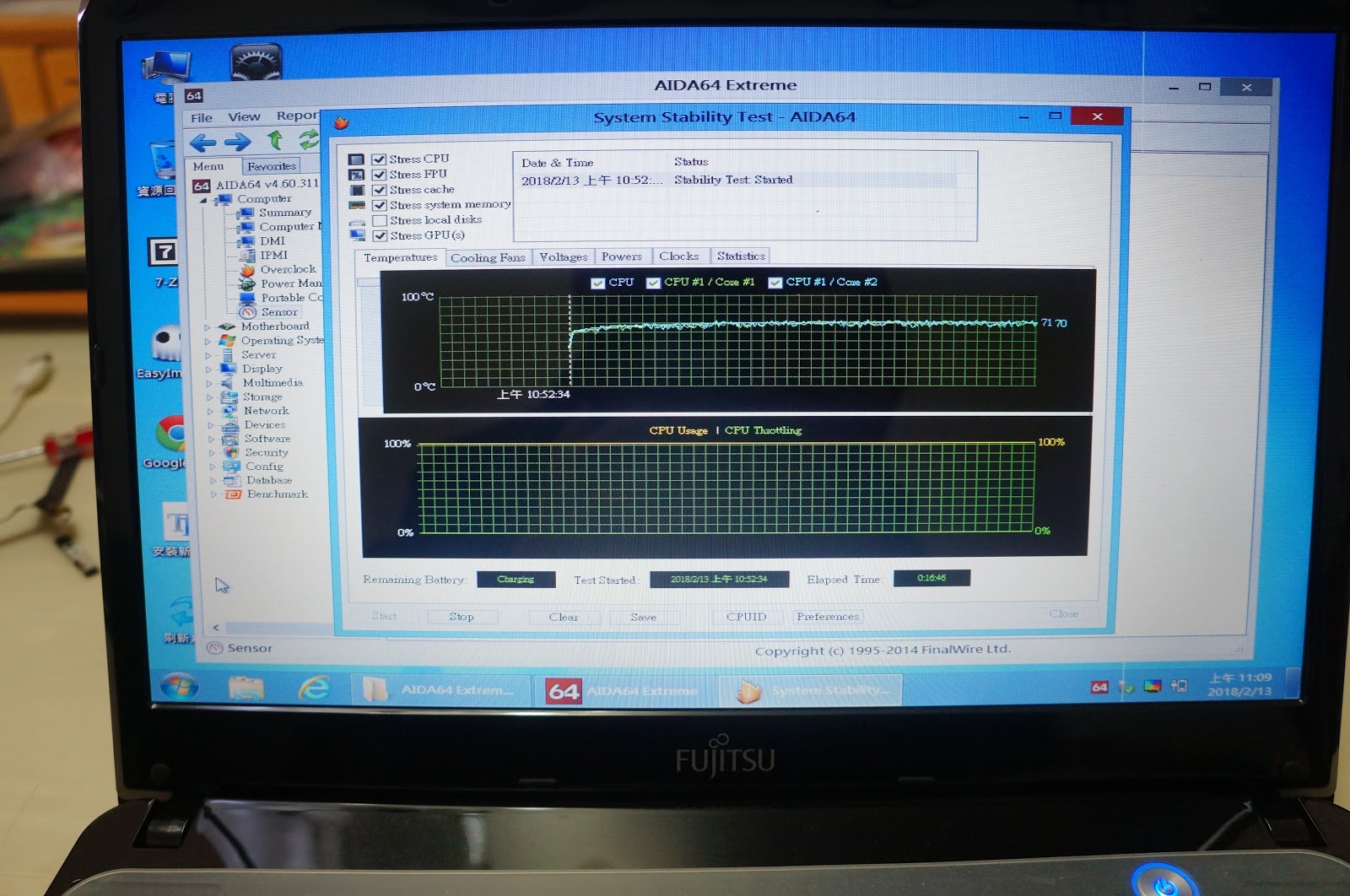Viewport: 1350px width, 896px height.
Task: Switch to the Cooling Fans tab
Action: click(488, 257)
